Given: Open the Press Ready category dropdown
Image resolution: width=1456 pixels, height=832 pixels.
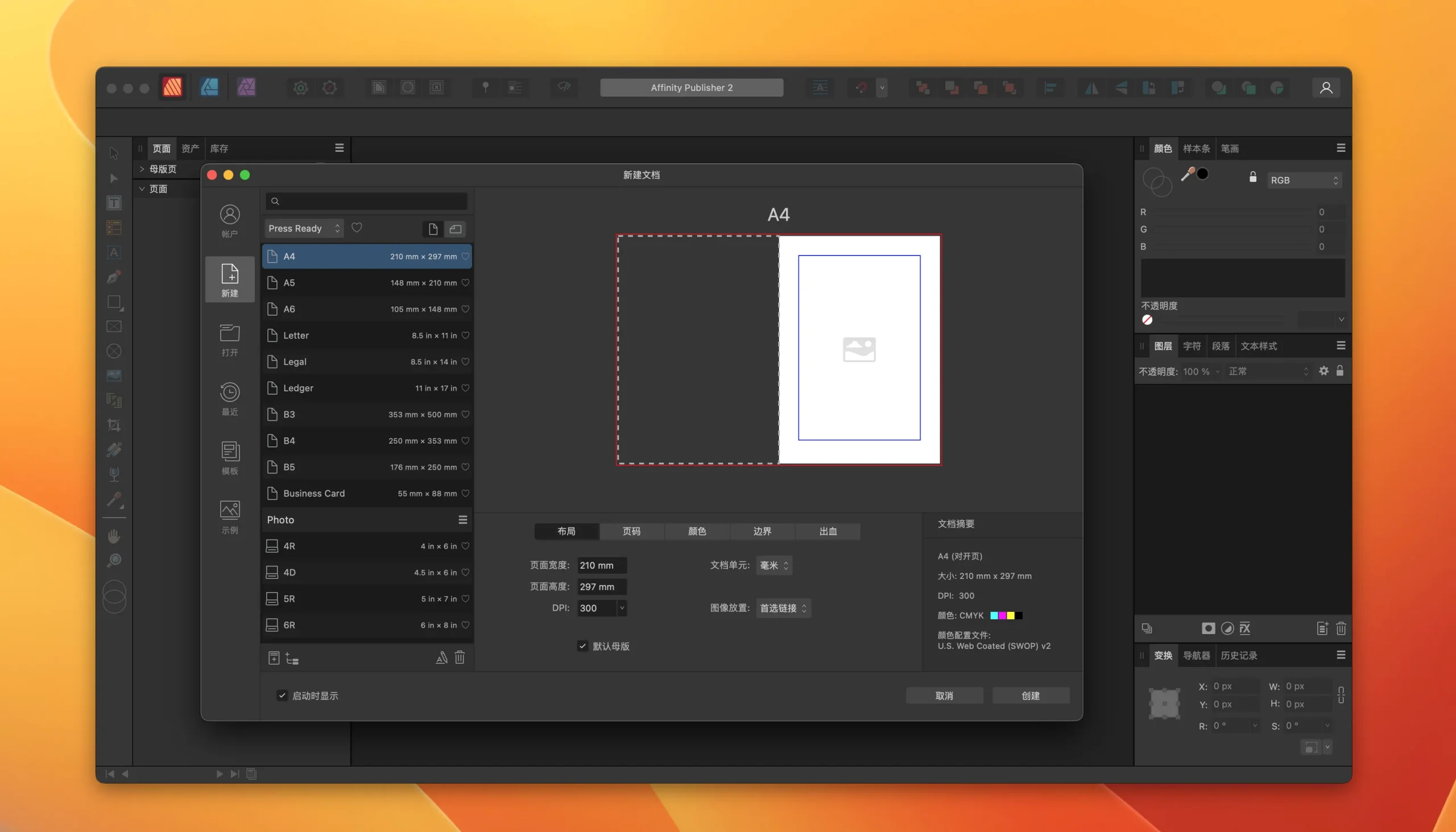Looking at the screenshot, I should (x=304, y=229).
